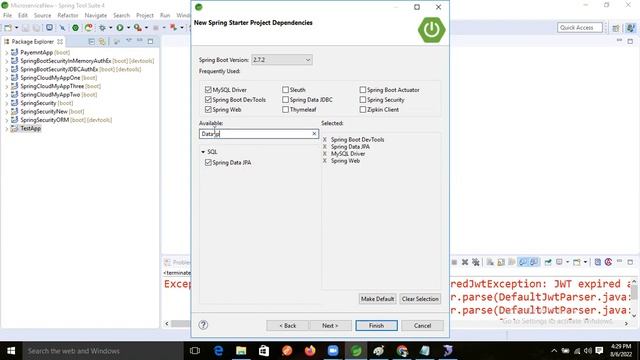
Task: Remove MySQL Driver using its X in Selected list
Action: click(x=325, y=153)
